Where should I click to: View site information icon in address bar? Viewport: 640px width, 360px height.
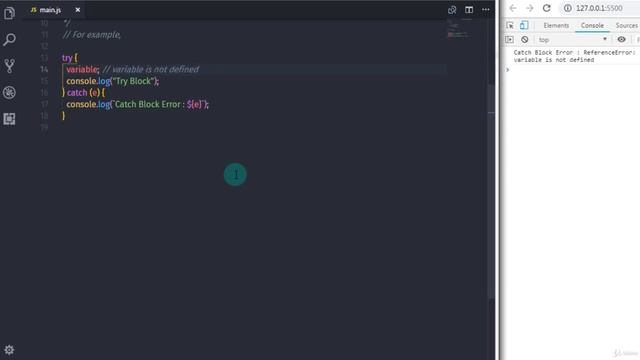coord(568,8)
